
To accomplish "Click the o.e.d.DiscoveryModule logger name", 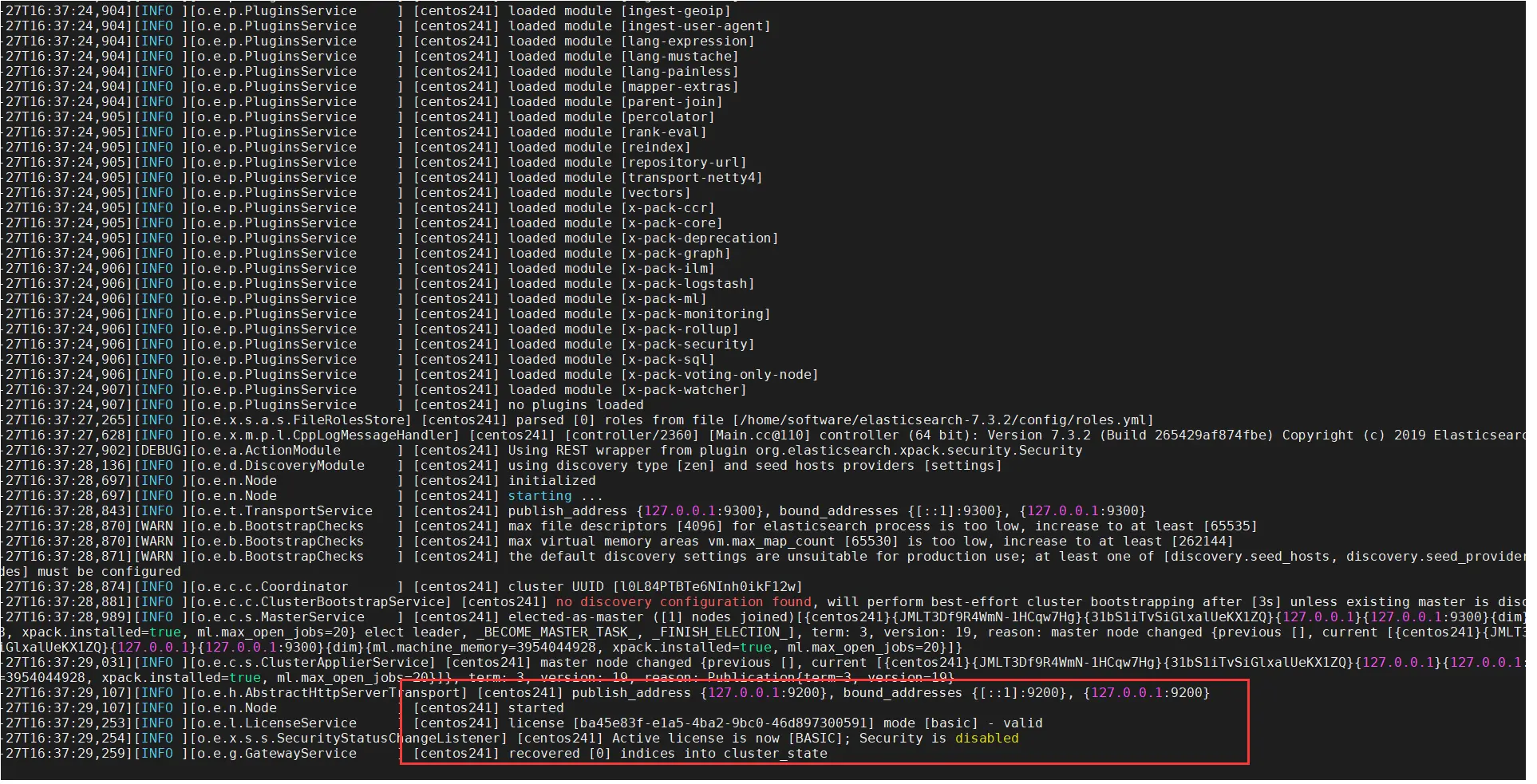I will pos(281,466).
